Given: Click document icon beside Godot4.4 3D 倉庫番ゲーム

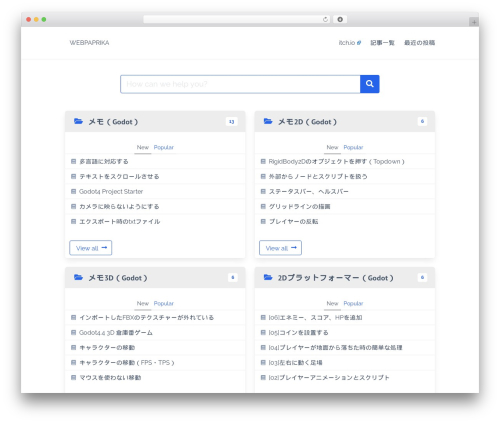Looking at the screenshot, I should coord(74,332).
